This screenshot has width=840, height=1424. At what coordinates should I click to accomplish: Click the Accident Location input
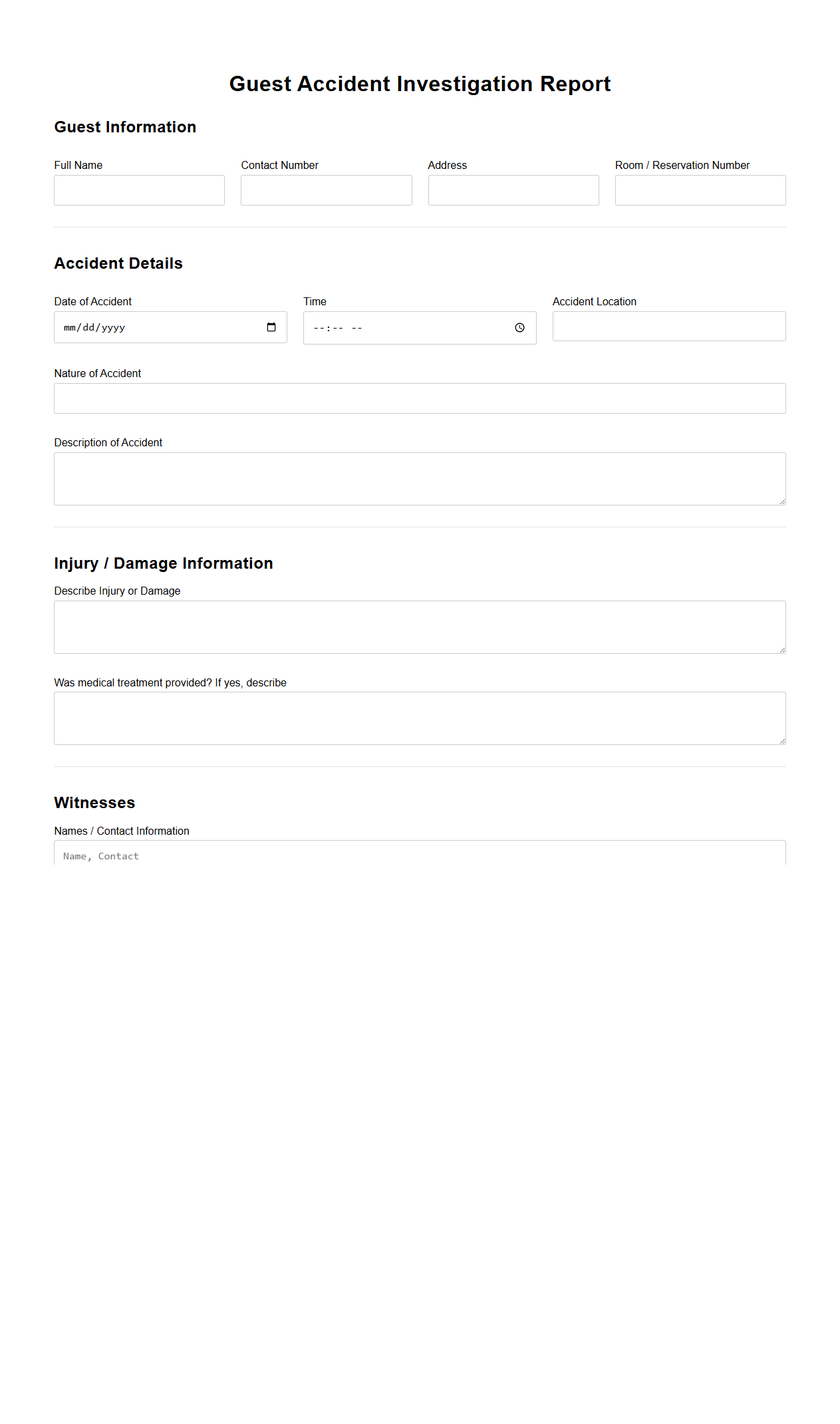(668, 326)
